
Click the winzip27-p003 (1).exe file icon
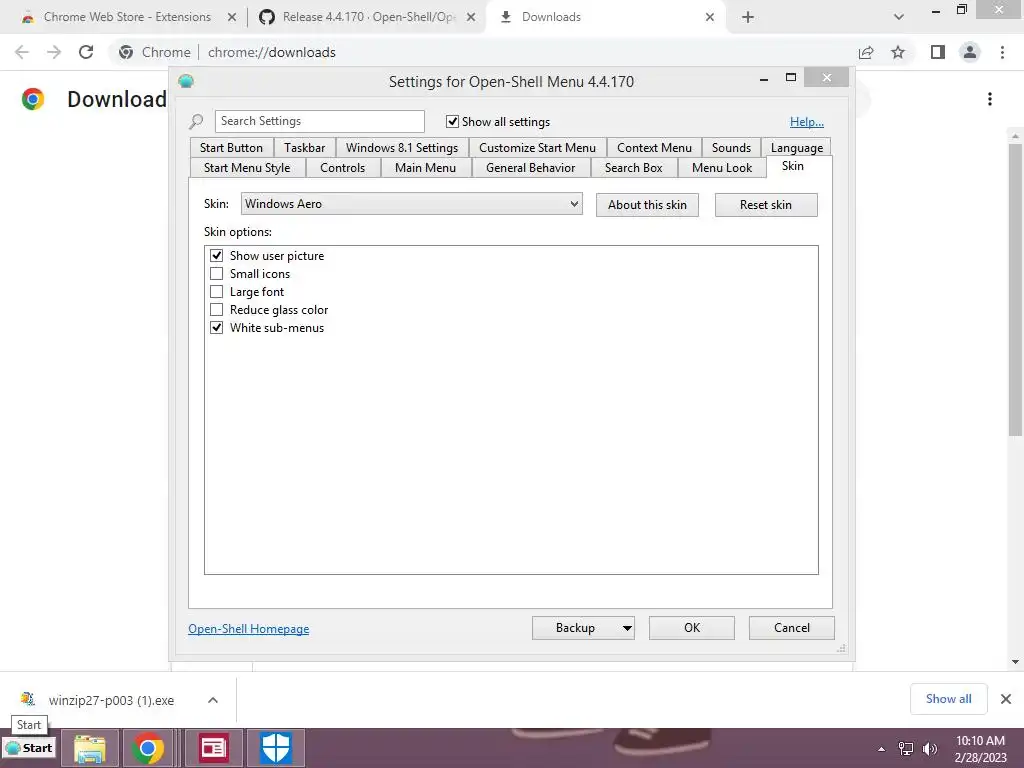[x=27, y=699]
